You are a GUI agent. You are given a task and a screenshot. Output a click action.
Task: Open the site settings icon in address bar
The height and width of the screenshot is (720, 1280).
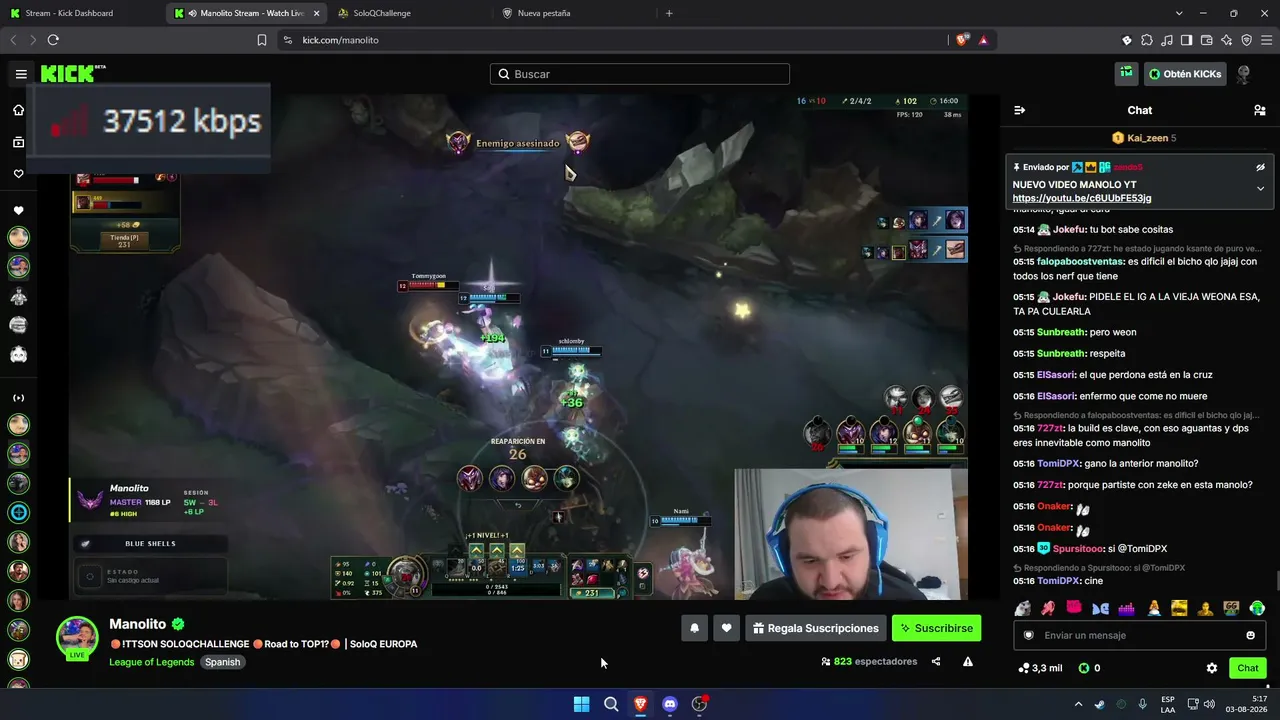pyautogui.click(x=288, y=40)
